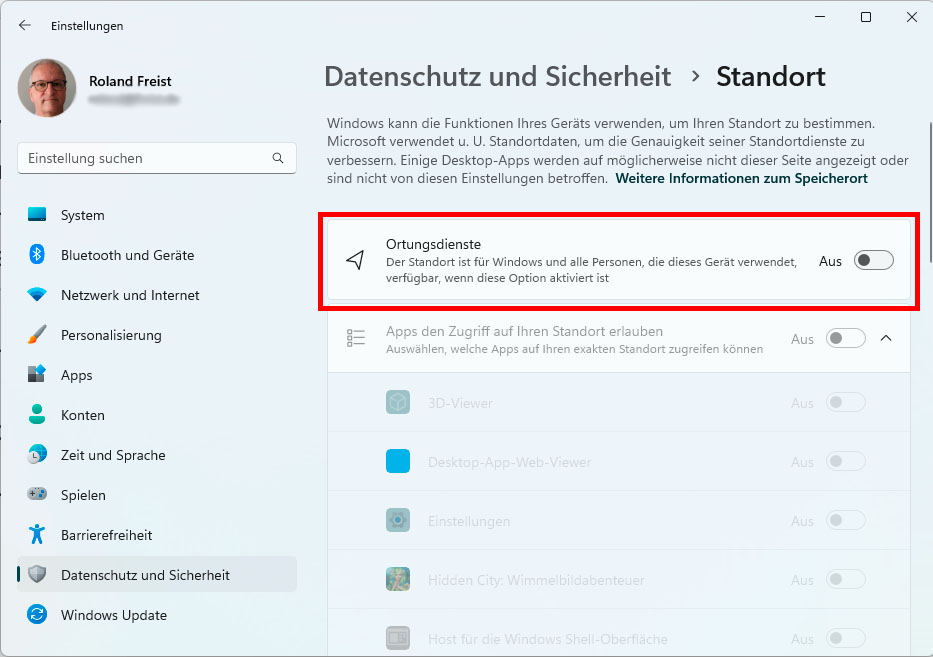
Task: Click Datenschutz und Sicherheit breadcrumb
Action: point(497,77)
